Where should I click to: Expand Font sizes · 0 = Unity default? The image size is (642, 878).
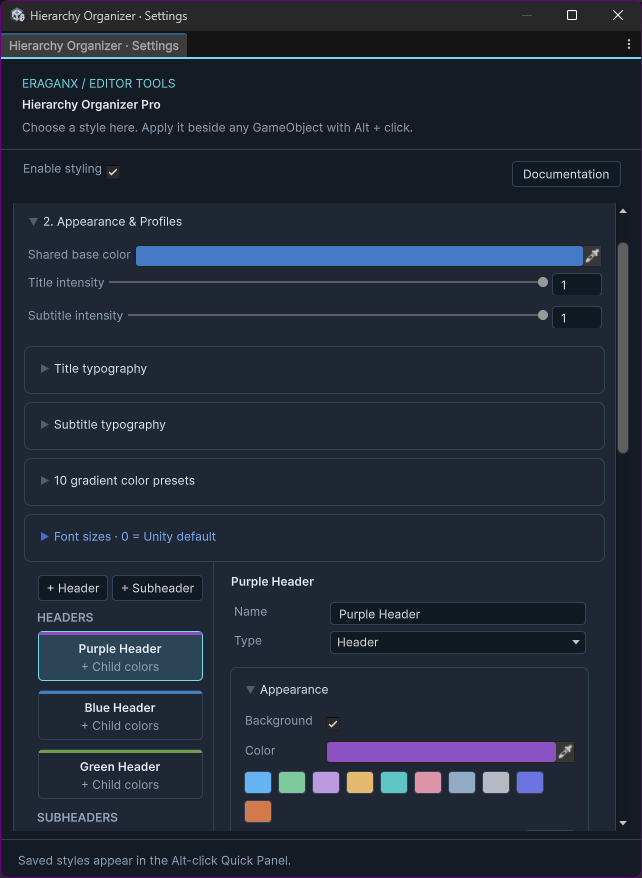click(44, 536)
